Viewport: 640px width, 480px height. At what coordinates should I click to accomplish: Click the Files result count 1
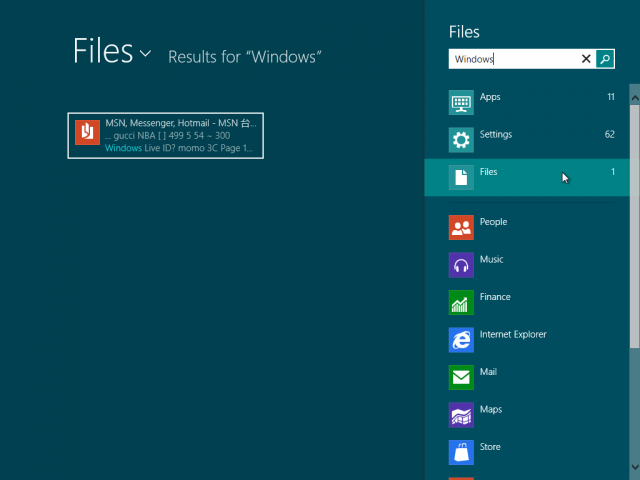click(613, 172)
